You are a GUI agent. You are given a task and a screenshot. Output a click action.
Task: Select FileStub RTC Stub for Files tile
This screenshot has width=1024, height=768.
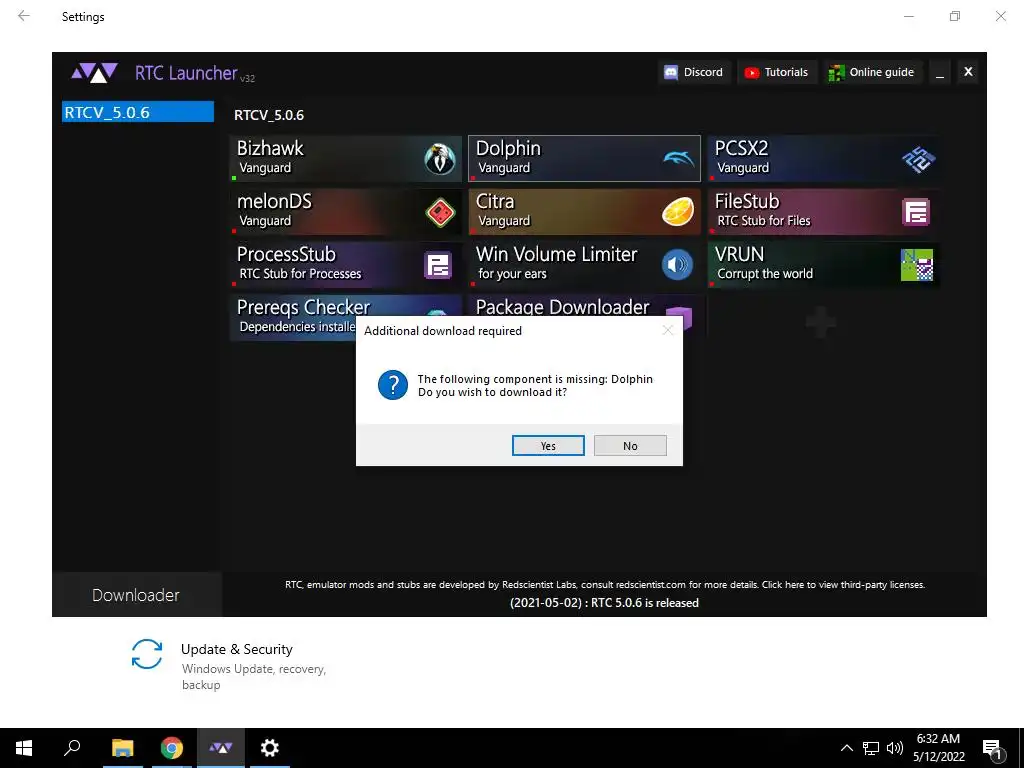pos(824,212)
